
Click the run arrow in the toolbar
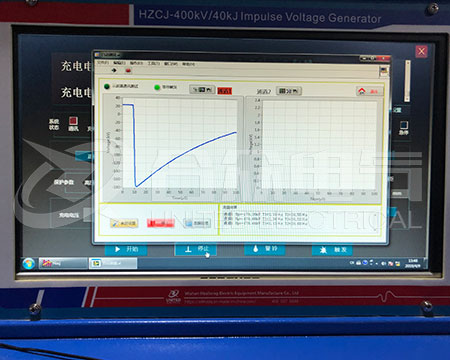[114, 70]
